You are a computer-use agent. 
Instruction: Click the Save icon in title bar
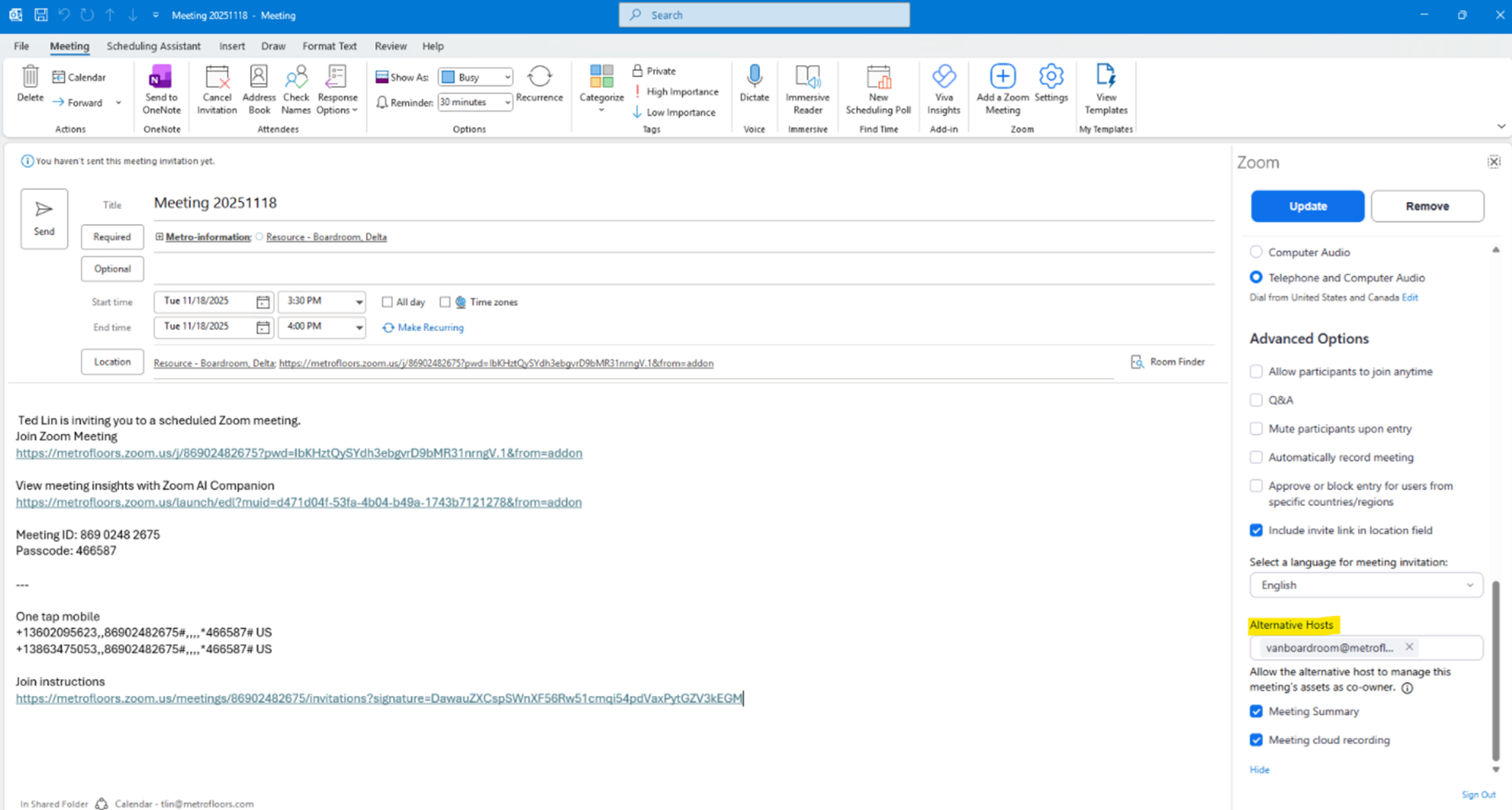41,15
